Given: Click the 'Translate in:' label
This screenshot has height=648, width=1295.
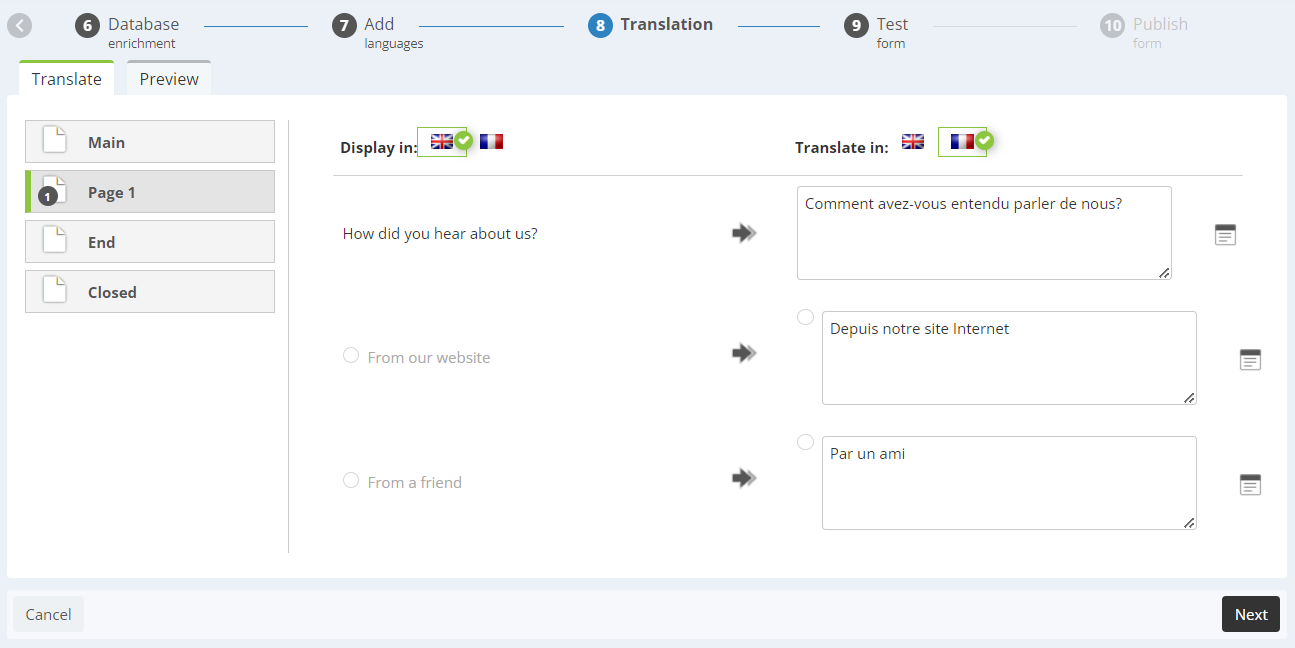Looking at the screenshot, I should [x=841, y=148].
